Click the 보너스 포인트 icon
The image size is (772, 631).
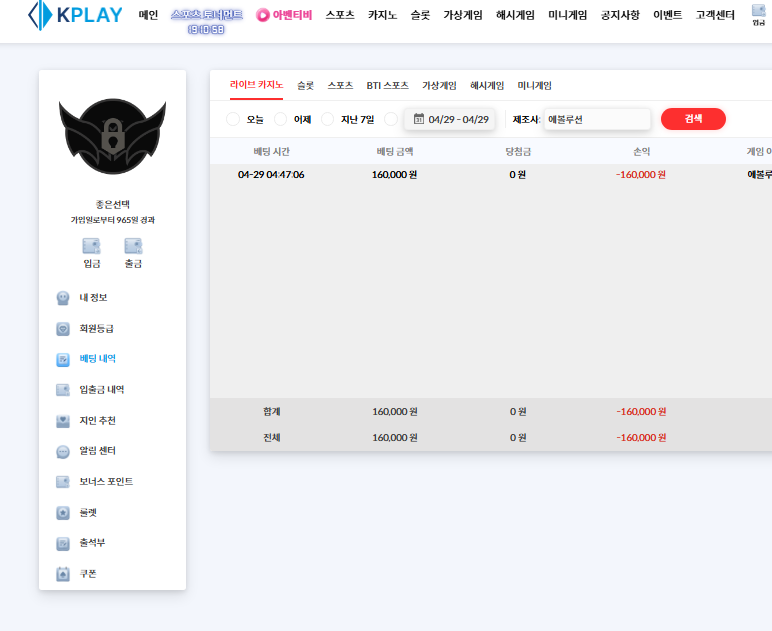[x=63, y=482]
